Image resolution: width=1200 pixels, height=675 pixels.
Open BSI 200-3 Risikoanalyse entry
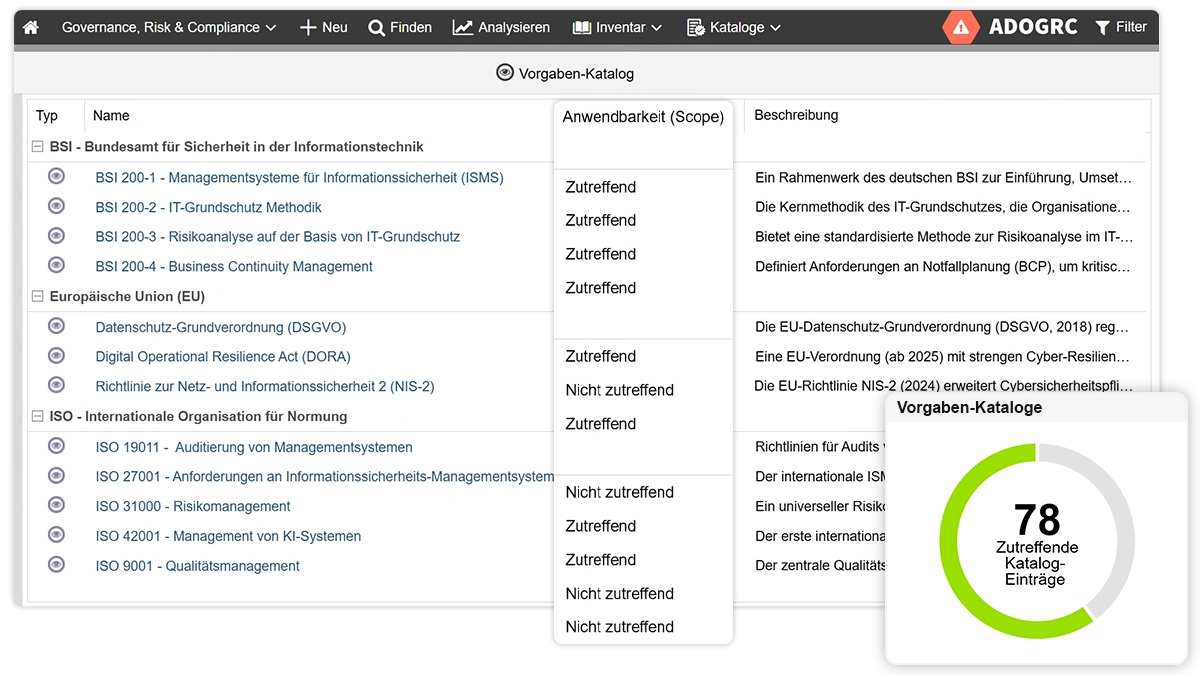pyautogui.click(x=278, y=237)
